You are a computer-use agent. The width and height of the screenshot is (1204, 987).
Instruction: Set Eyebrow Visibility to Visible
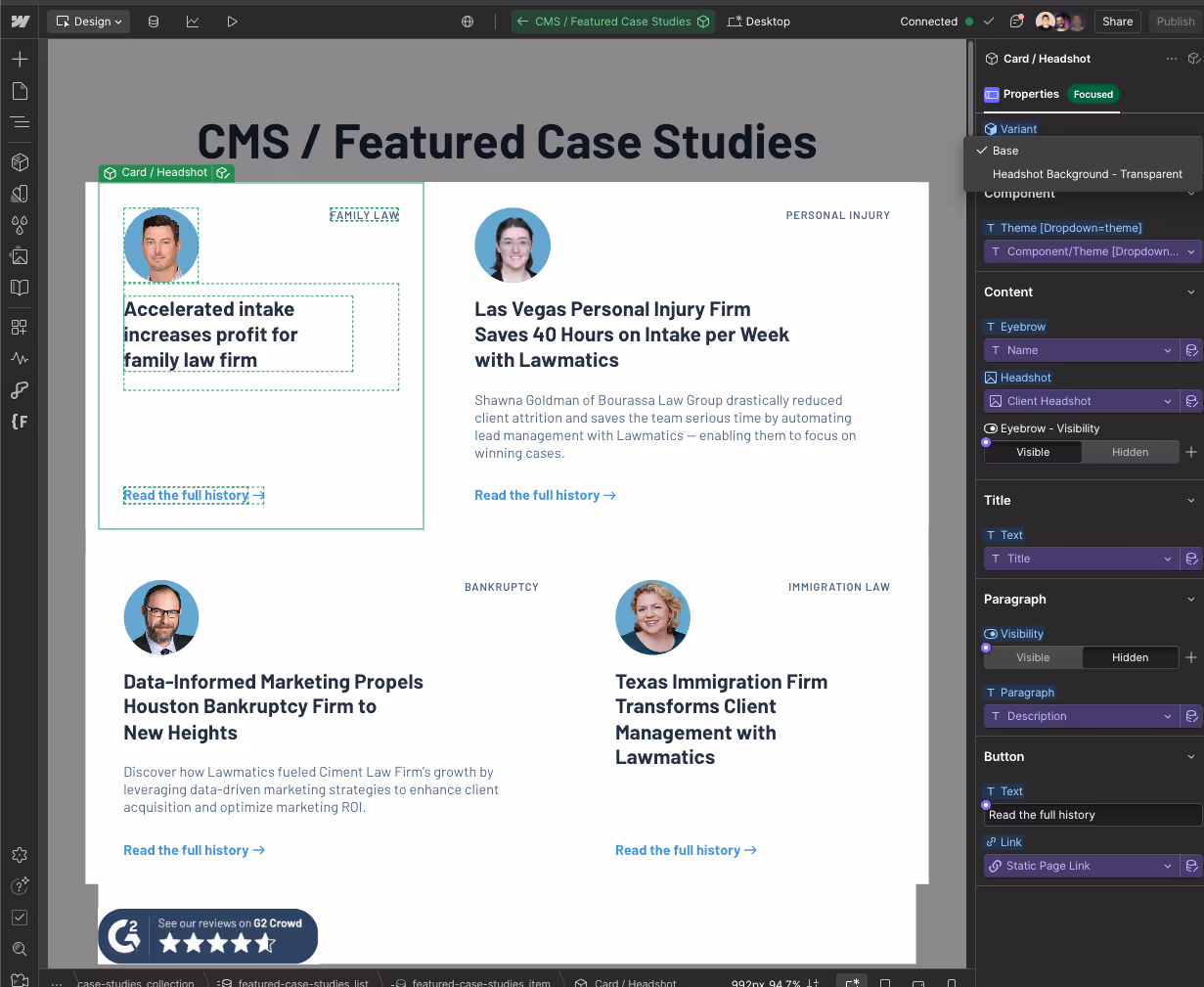click(x=1033, y=452)
